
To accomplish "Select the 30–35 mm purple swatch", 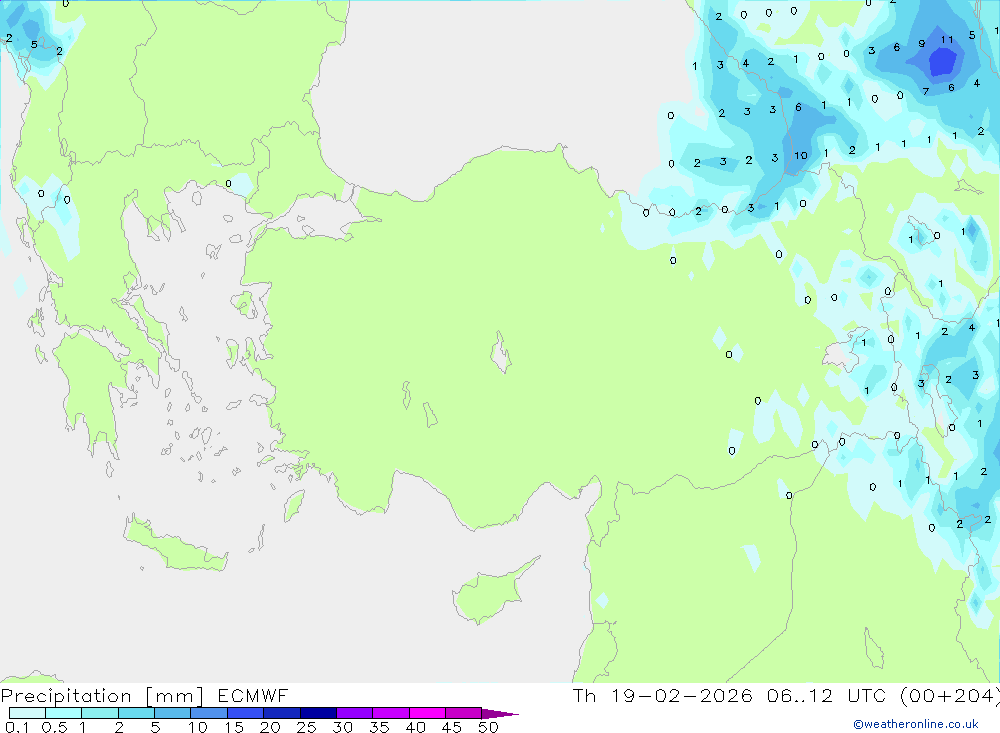I will [x=355, y=713].
